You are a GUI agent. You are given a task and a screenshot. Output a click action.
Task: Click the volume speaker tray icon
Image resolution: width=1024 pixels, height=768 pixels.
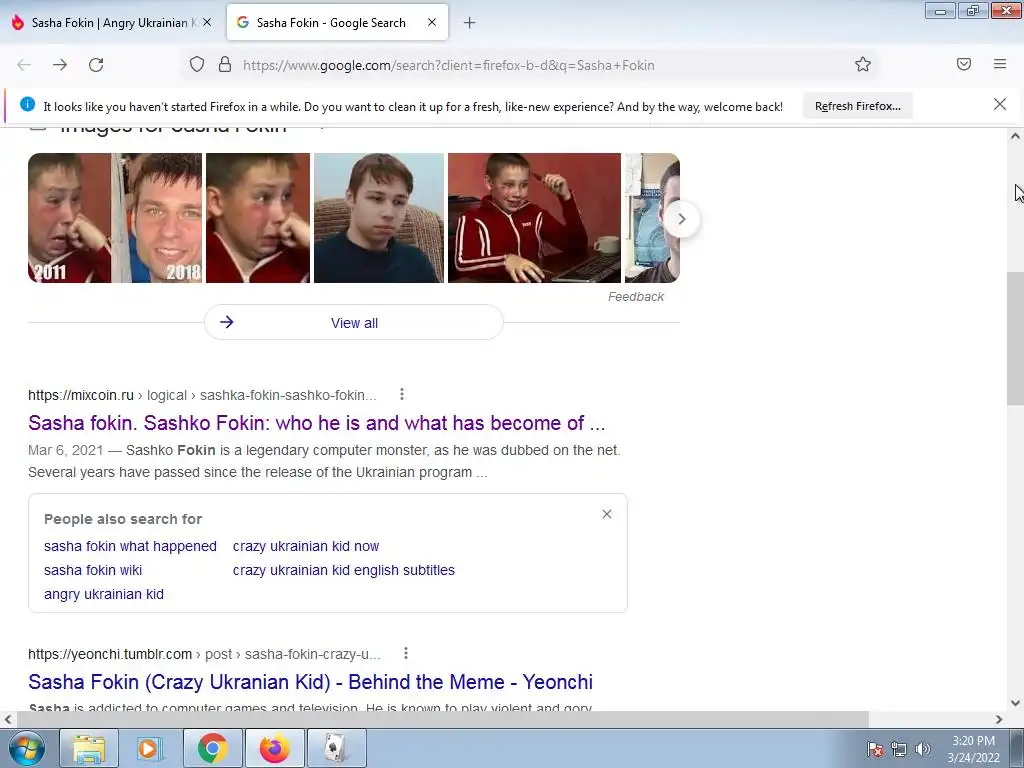[923, 749]
